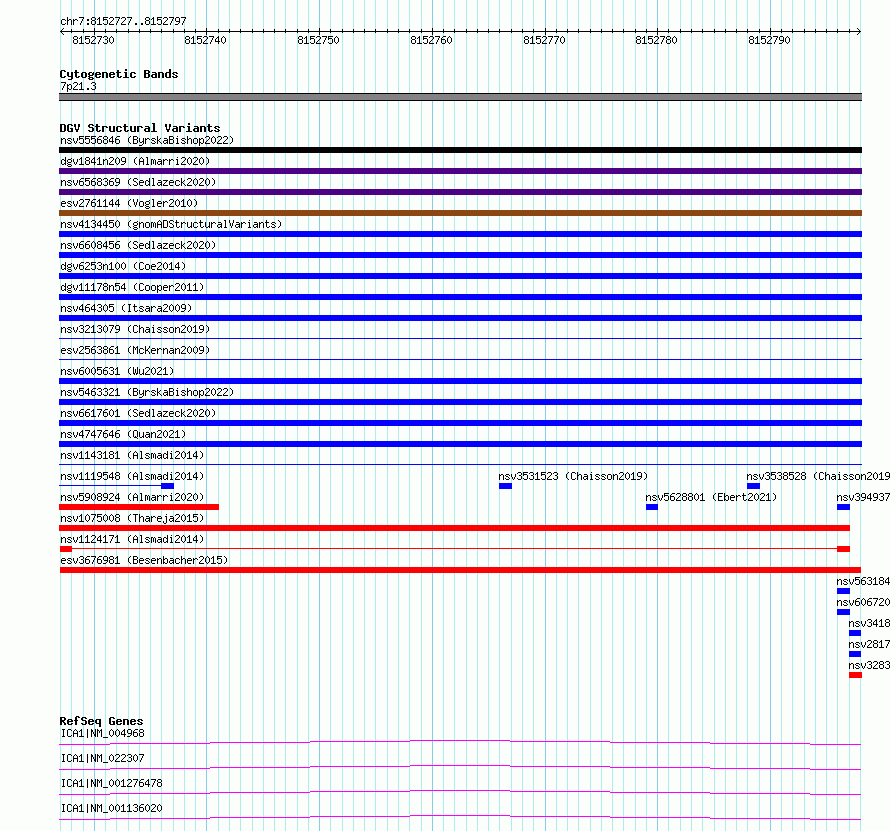890x831 pixels.
Task: Click the DGV Structural Variants track title
Action: coord(140,128)
